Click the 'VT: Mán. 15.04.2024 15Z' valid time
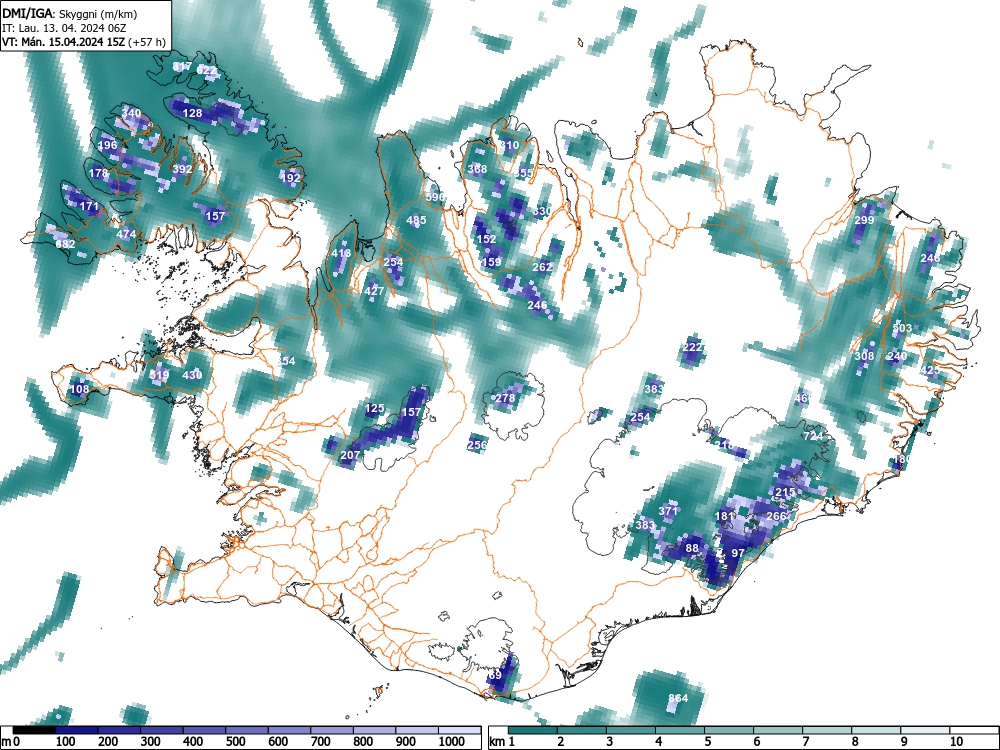The width and height of the screenshot is (1000, 750). pyautogui.click(x=64, y=42)
